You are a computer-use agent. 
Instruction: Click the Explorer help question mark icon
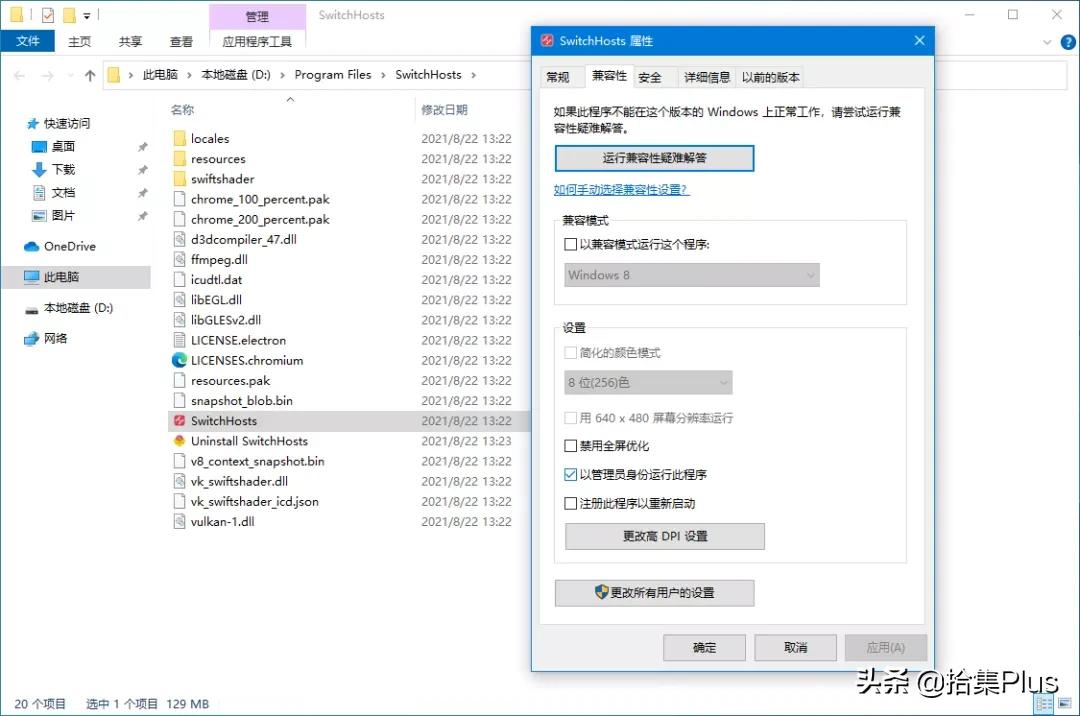point(1068,42)
